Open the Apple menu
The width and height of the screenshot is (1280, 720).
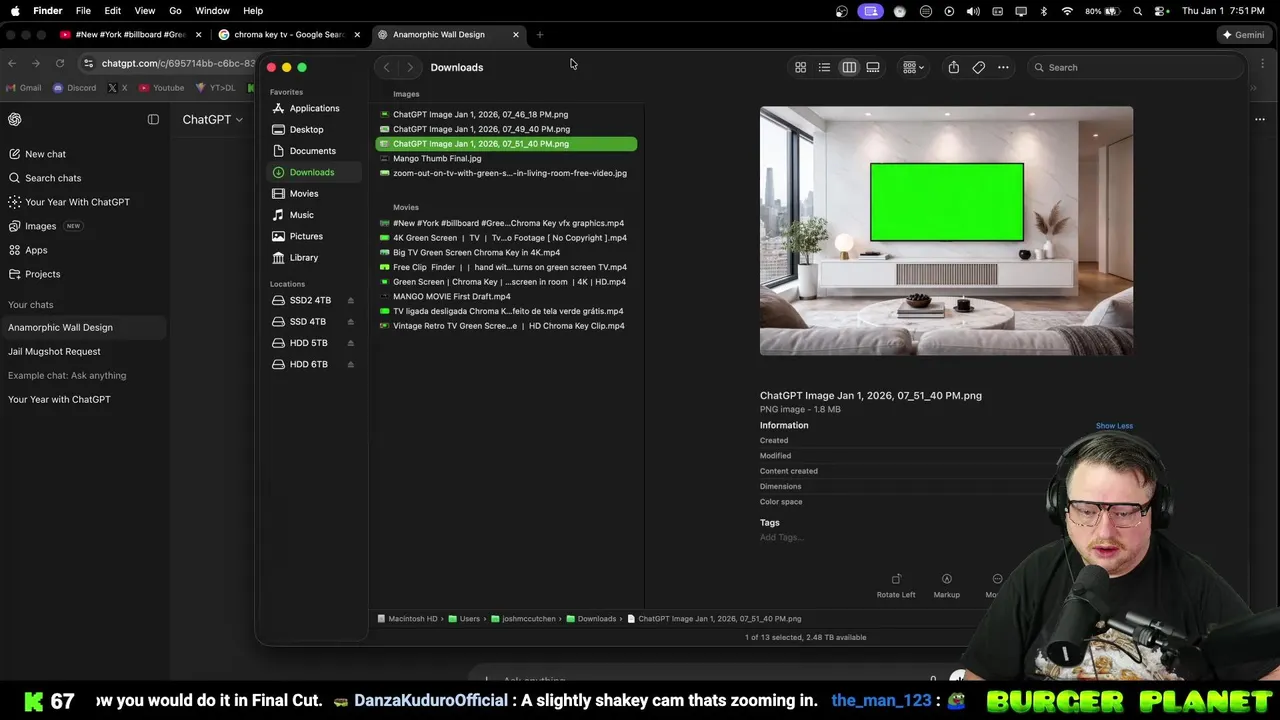point(15,11)
